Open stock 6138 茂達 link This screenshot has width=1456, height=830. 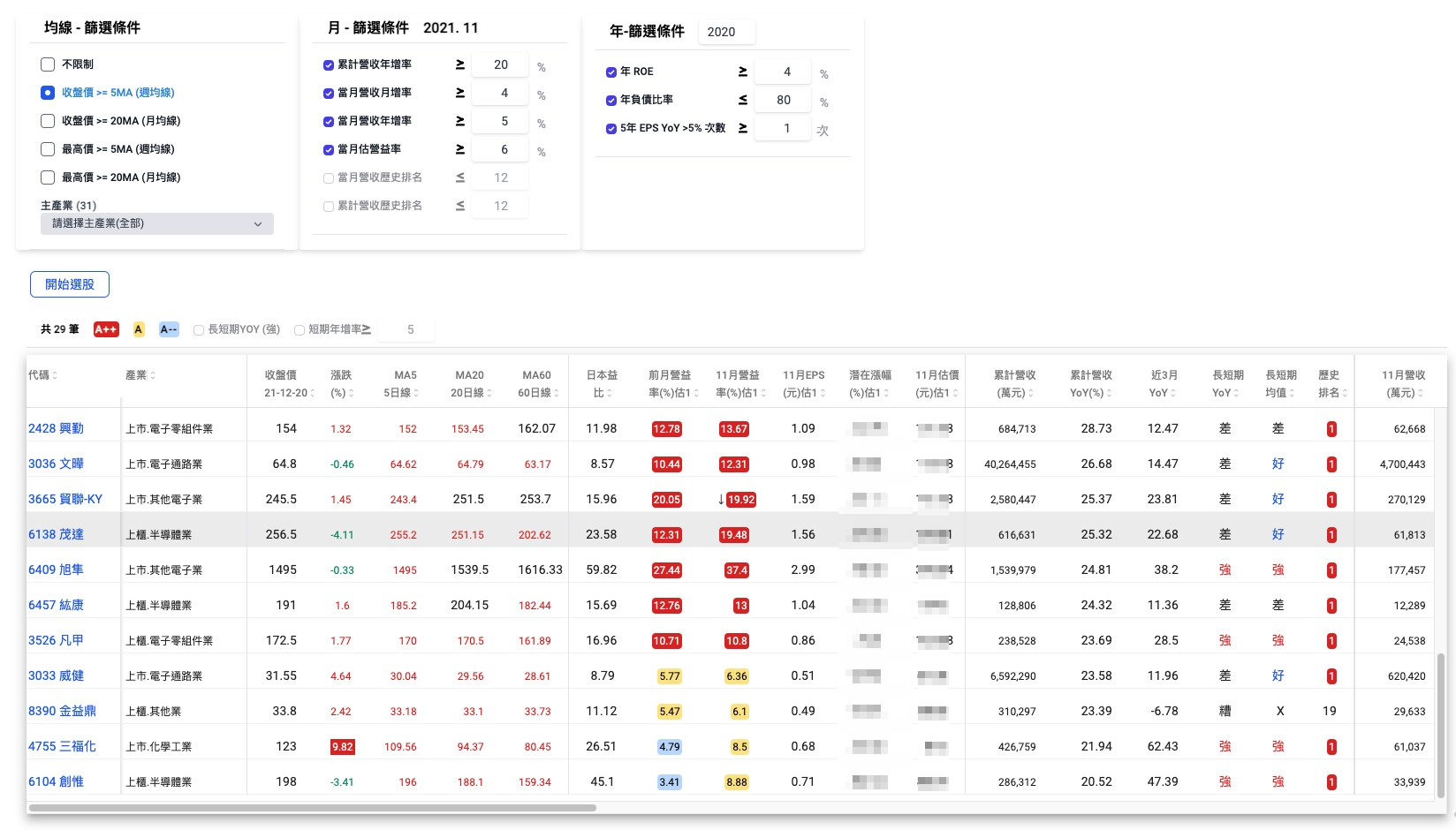[x=56, y=534]
